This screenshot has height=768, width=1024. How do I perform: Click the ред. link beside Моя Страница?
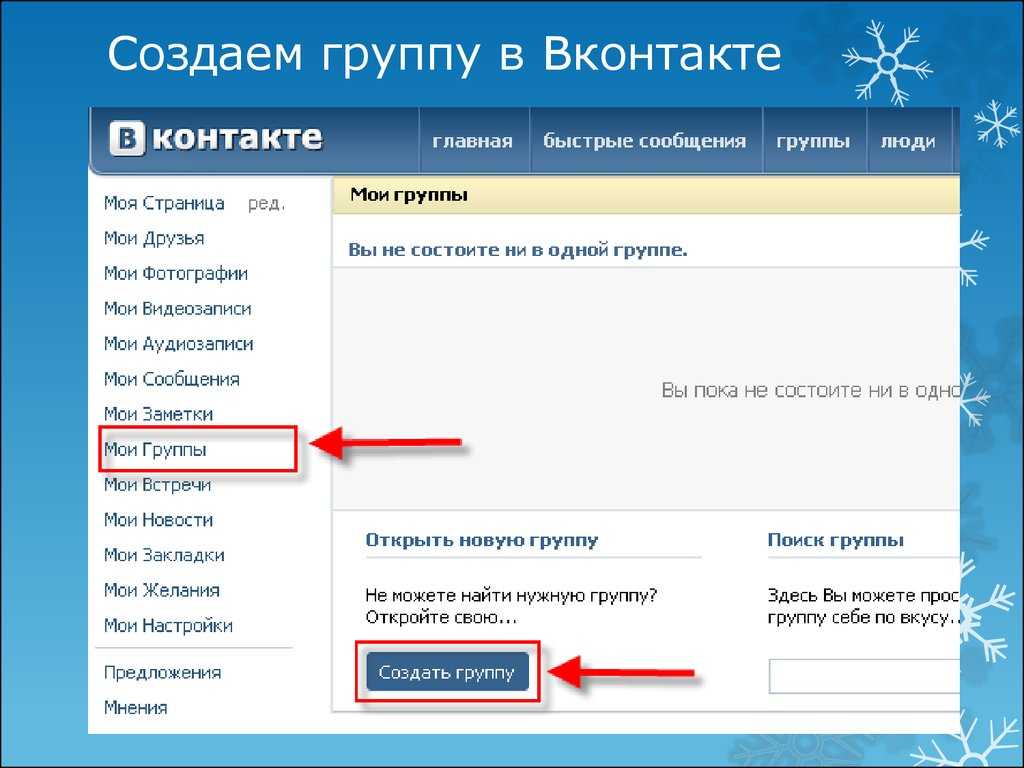[x=266, y=204]
